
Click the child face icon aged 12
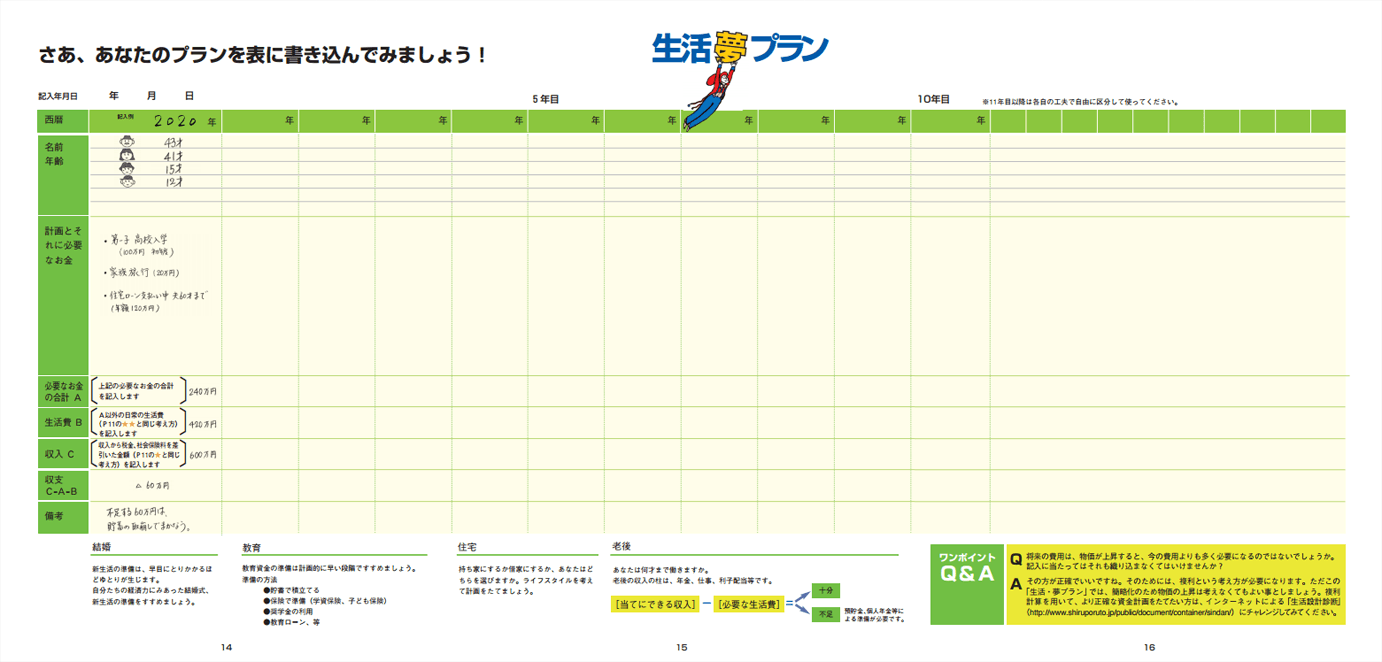click(x=127, y=182)
